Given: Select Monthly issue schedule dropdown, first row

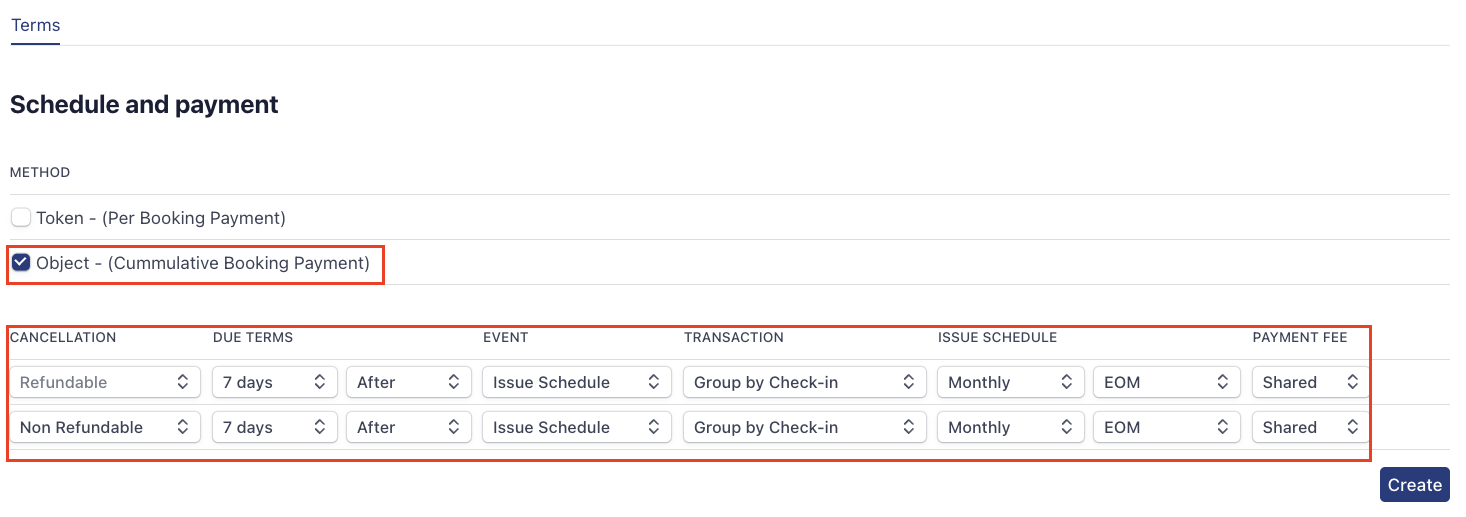Looking at the screenshot, I should pos(1010,382).
